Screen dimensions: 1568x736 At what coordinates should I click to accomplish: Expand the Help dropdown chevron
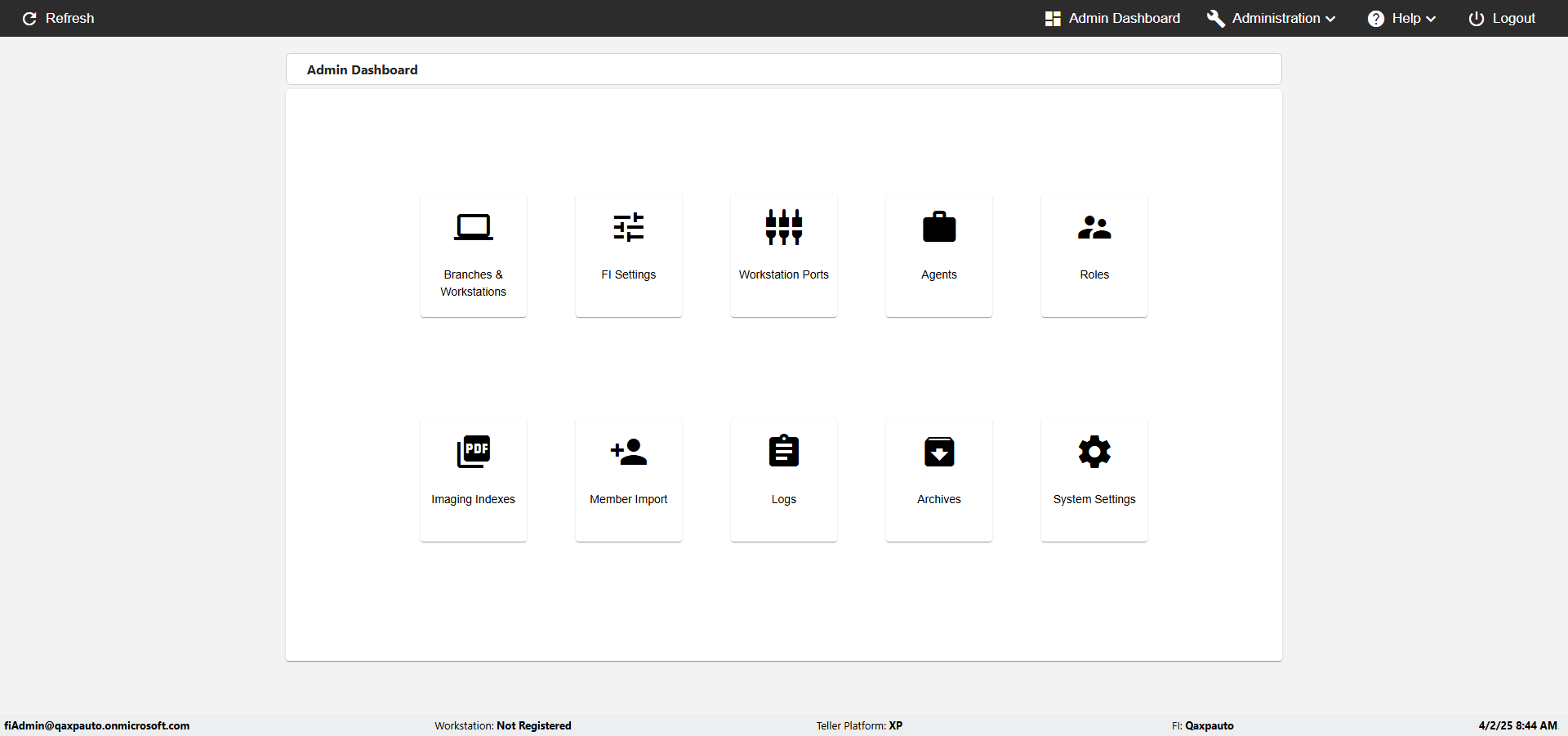(1431, 19)
